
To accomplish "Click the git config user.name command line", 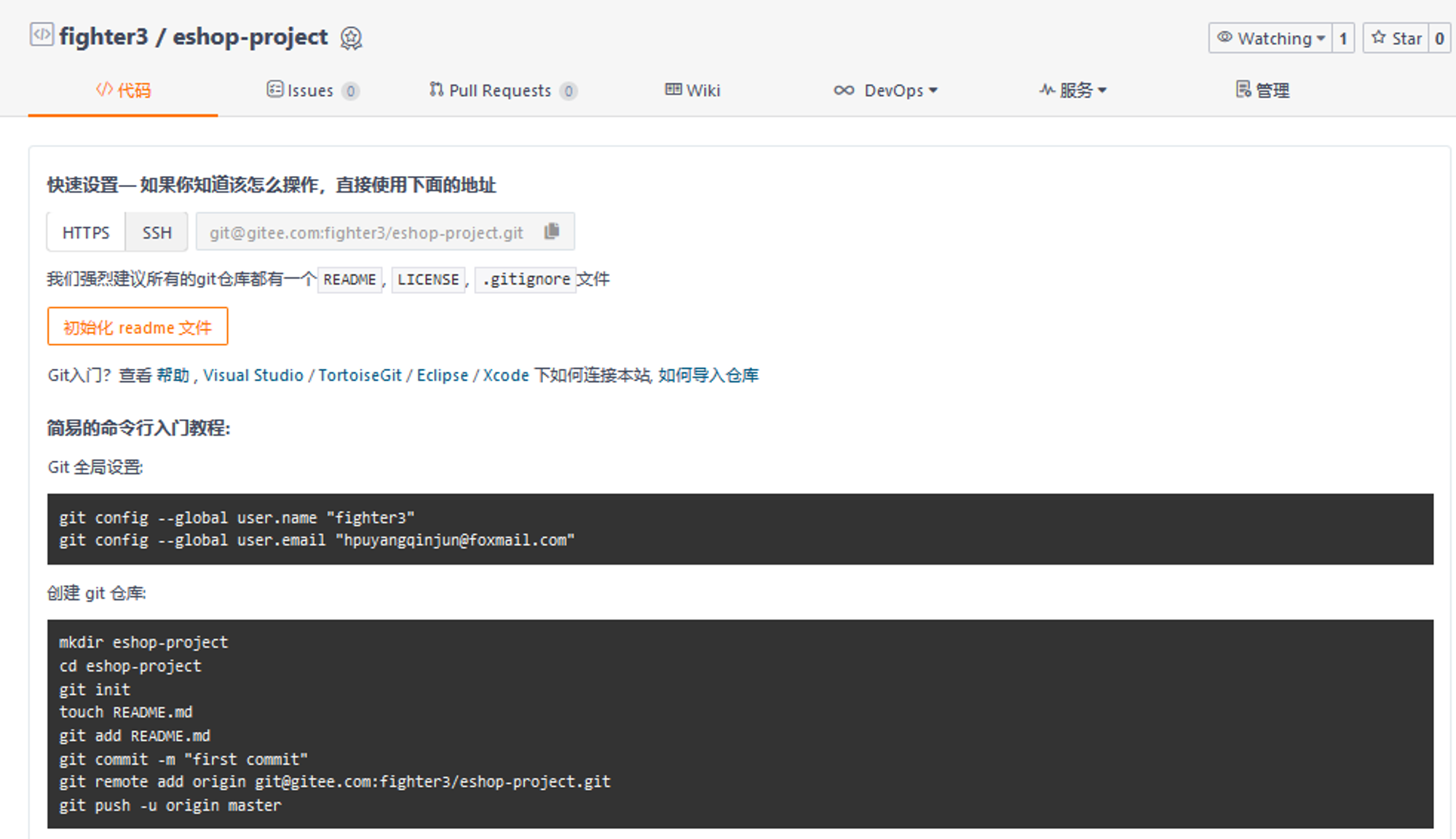I will click(237, 517).
